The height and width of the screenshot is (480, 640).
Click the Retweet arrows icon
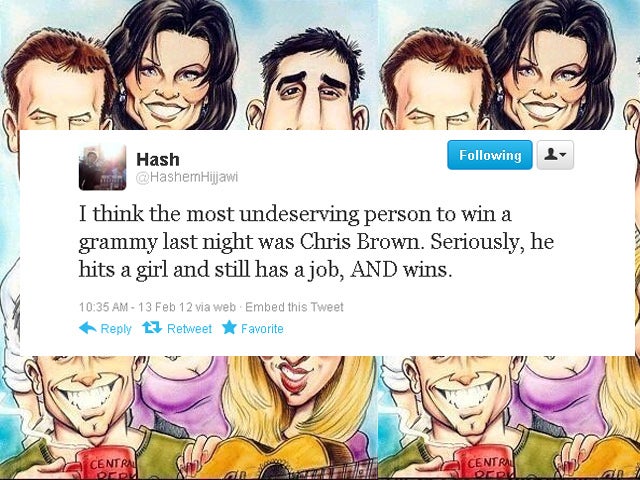(152, 327)
